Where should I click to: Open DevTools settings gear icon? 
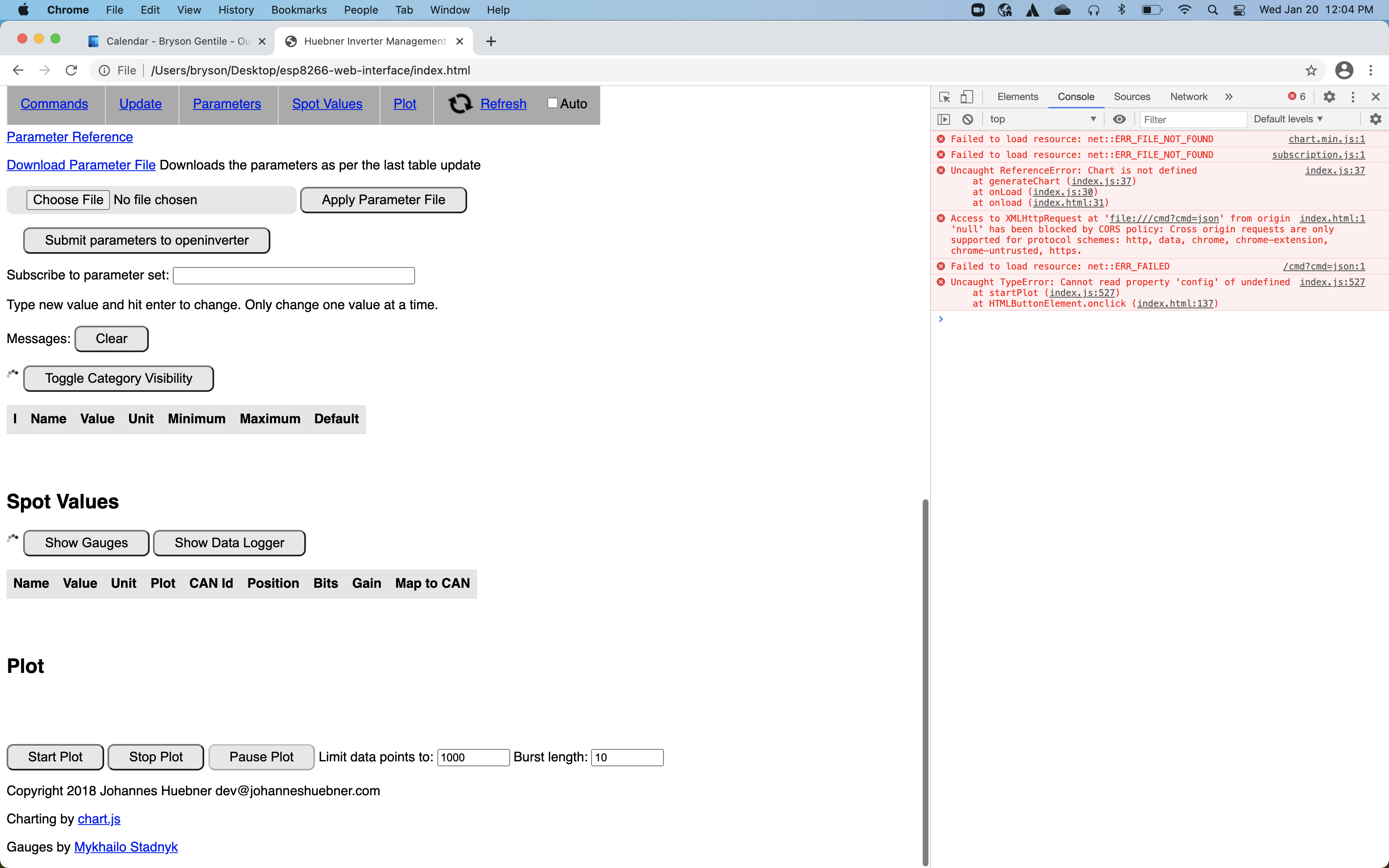click(x=1329, y=97)
